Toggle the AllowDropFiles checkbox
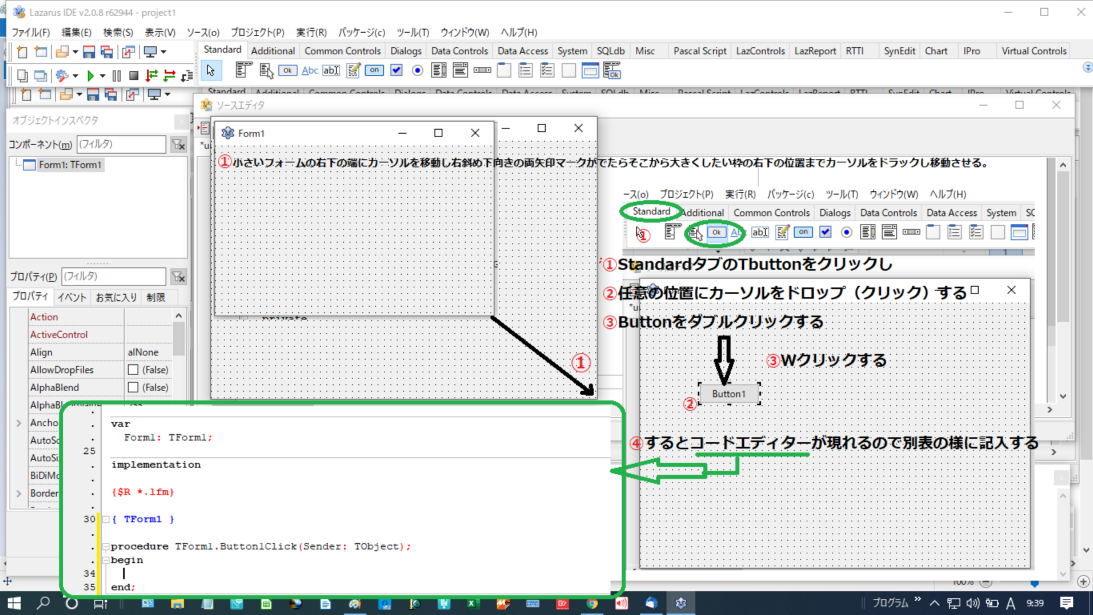1093x615 pixels. (133, 370)
